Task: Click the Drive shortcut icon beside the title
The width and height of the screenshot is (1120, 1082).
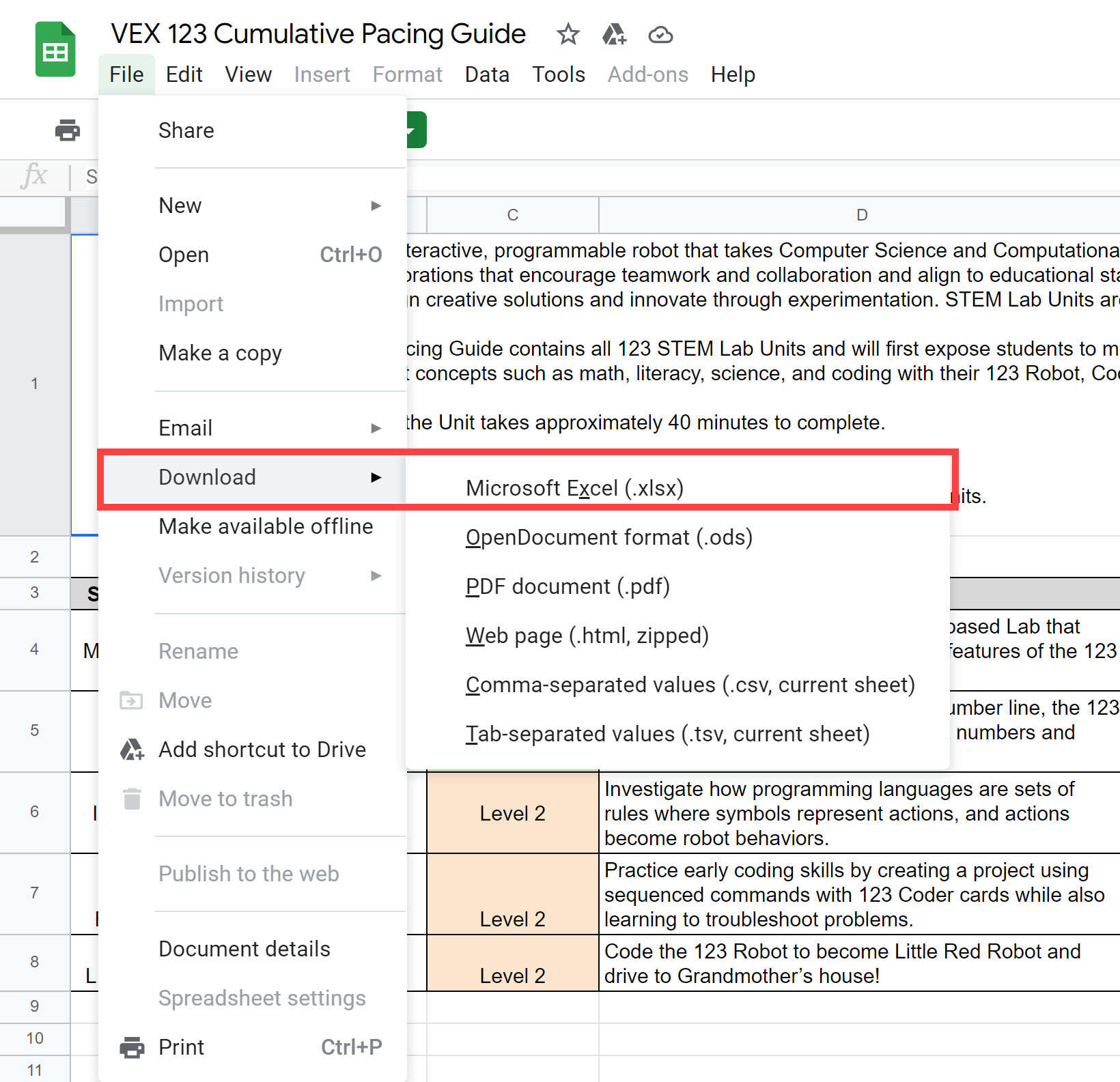Action: tap(614, 35)
